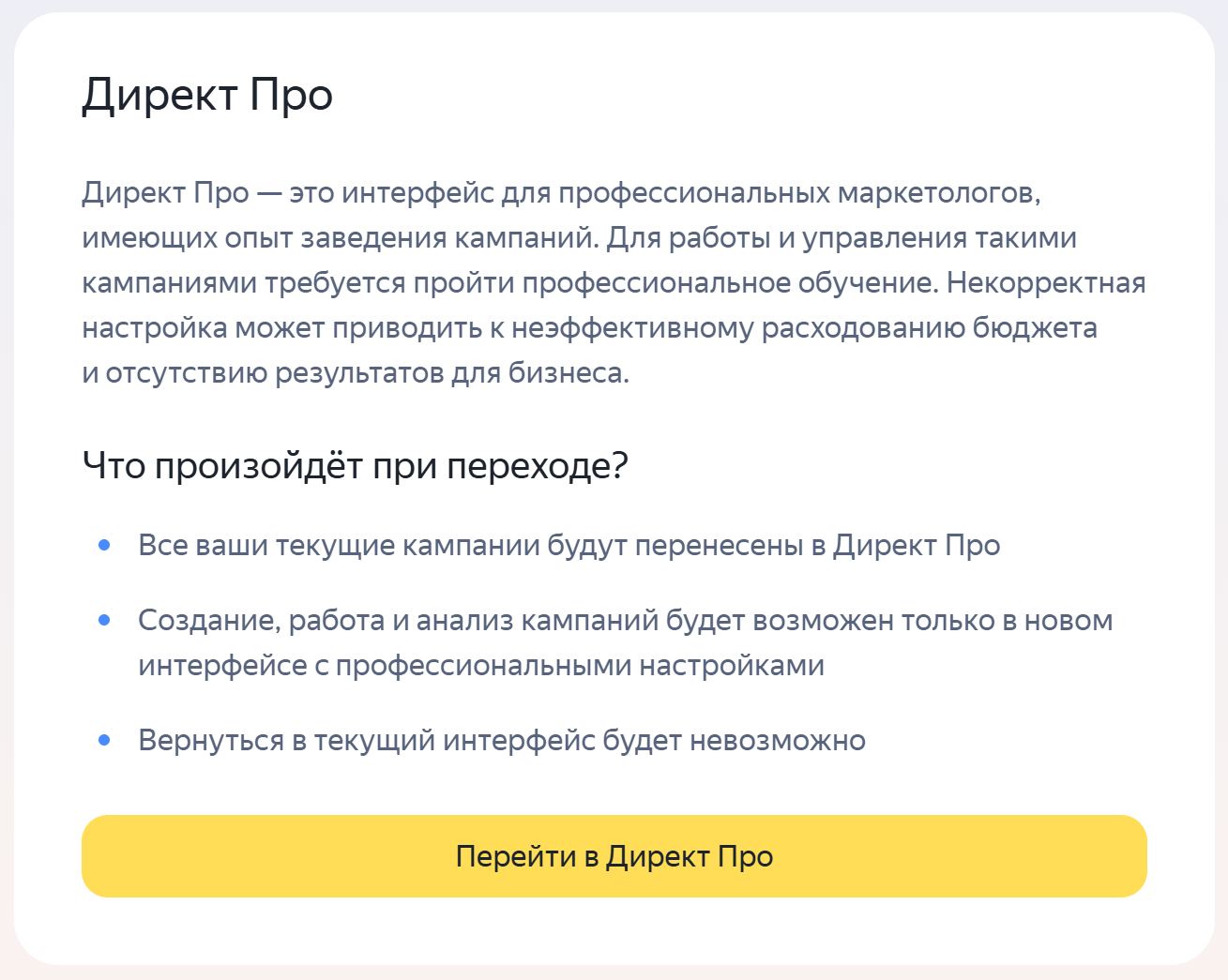Click the line "и отсутствию результатов для бизнеса."
This screenshot has height=980, width=1228.
point(356,373)
